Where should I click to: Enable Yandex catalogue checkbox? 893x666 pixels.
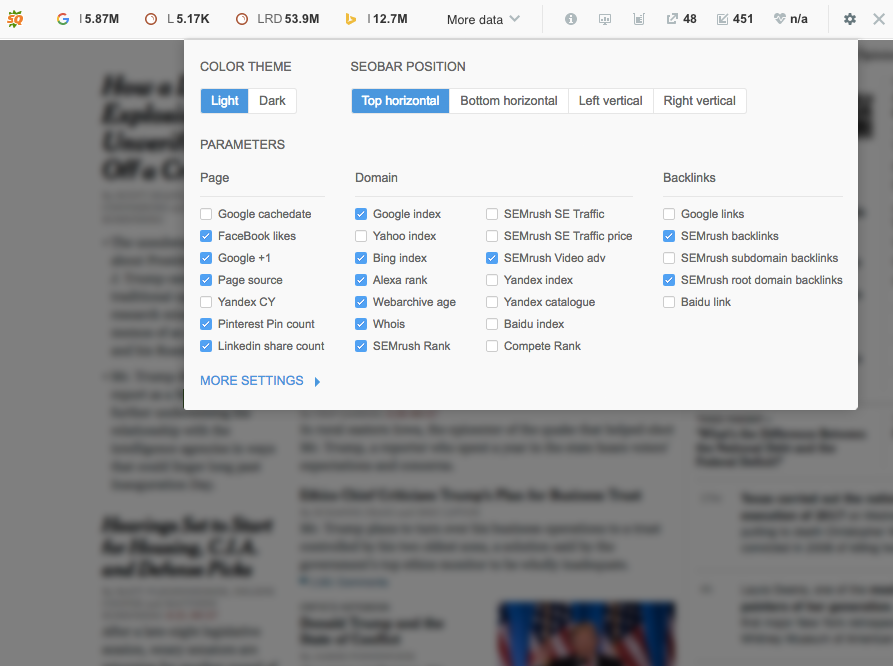coord(492,302)
